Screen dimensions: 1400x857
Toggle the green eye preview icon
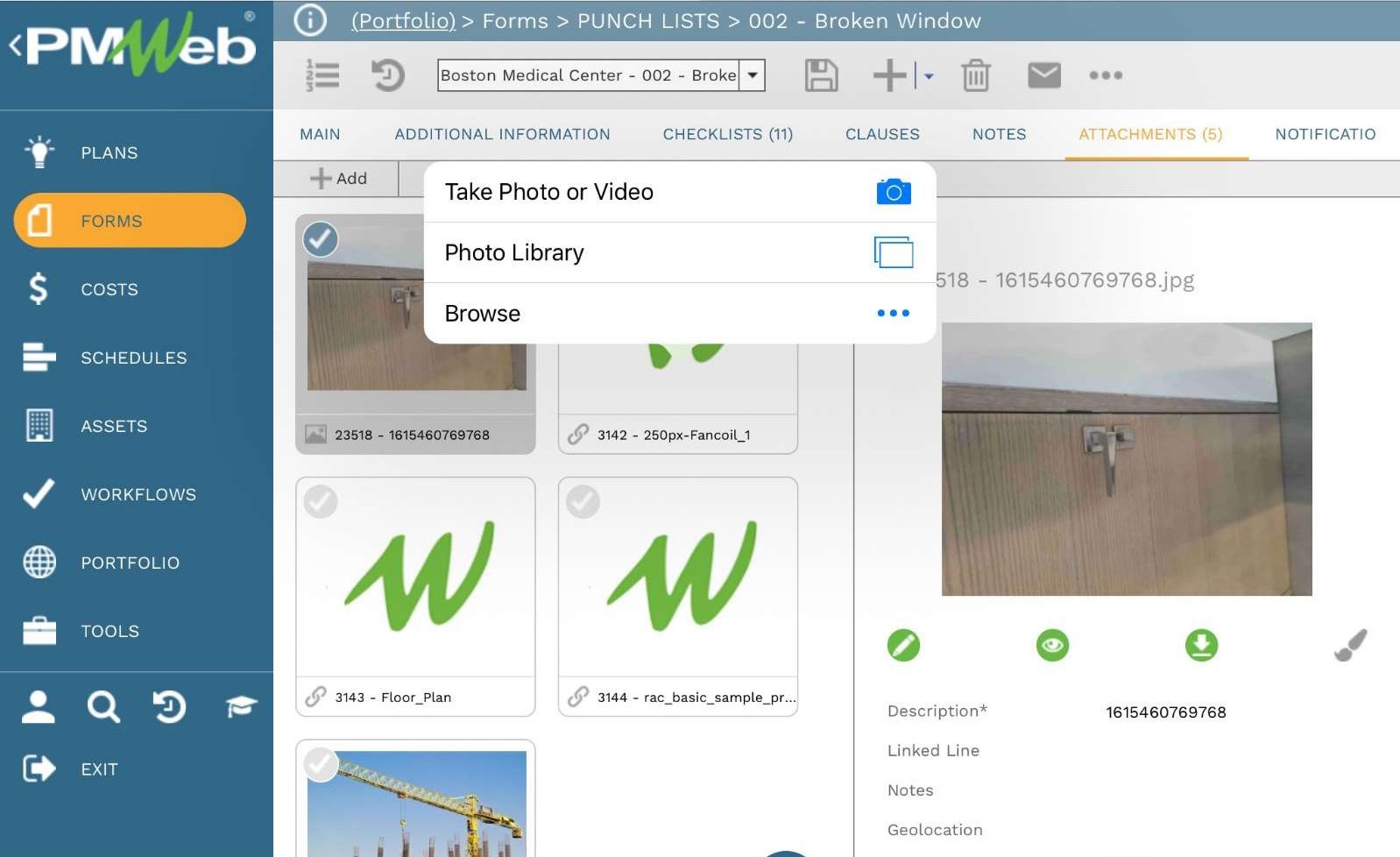pyautogui.click(x=1052, y=646)
